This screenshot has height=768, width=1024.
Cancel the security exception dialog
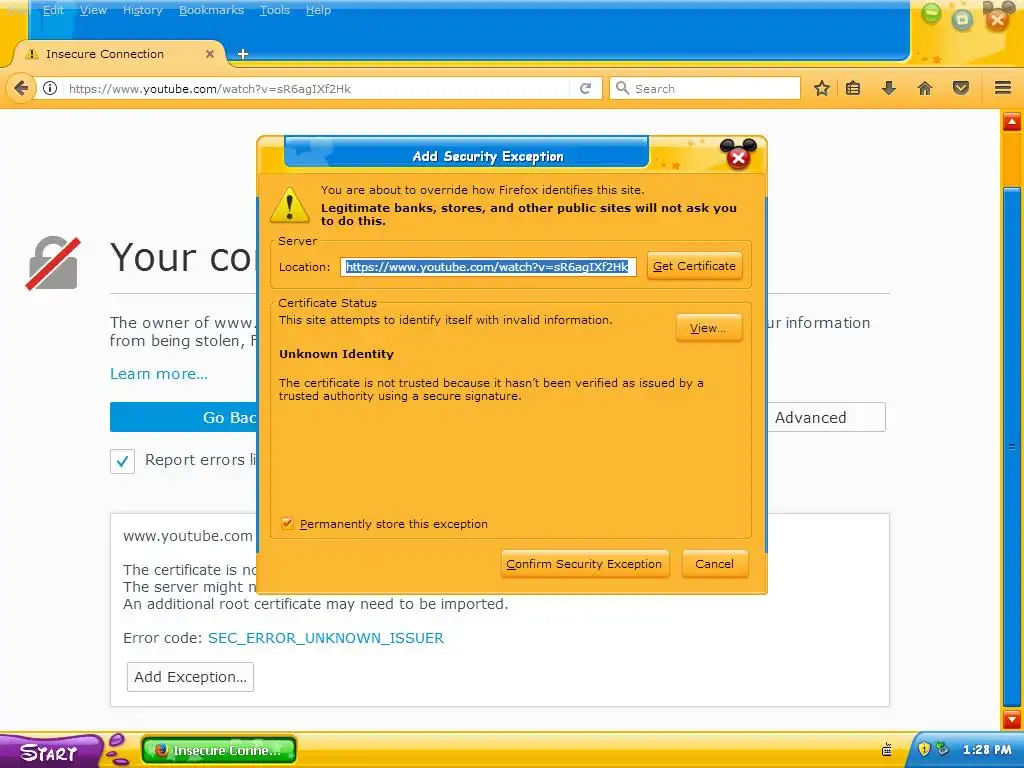click(x=714, y=564)
